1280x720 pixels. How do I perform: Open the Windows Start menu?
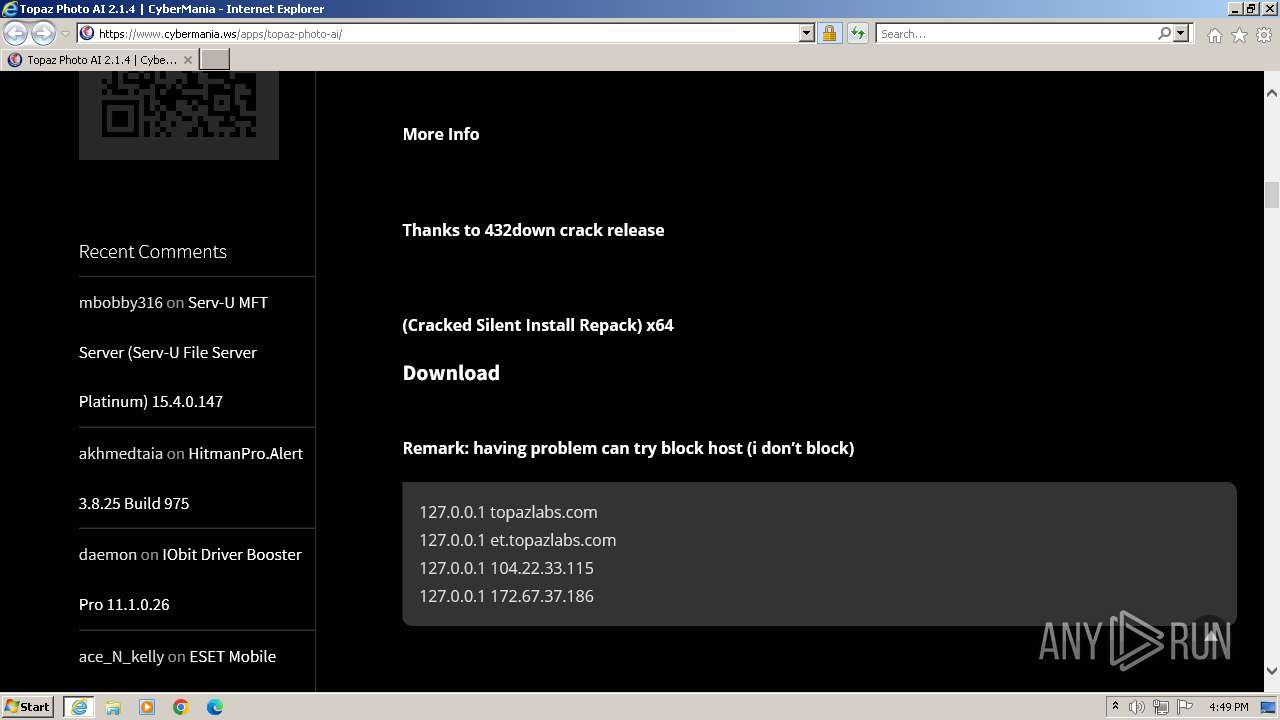click(x=27, y=707)
